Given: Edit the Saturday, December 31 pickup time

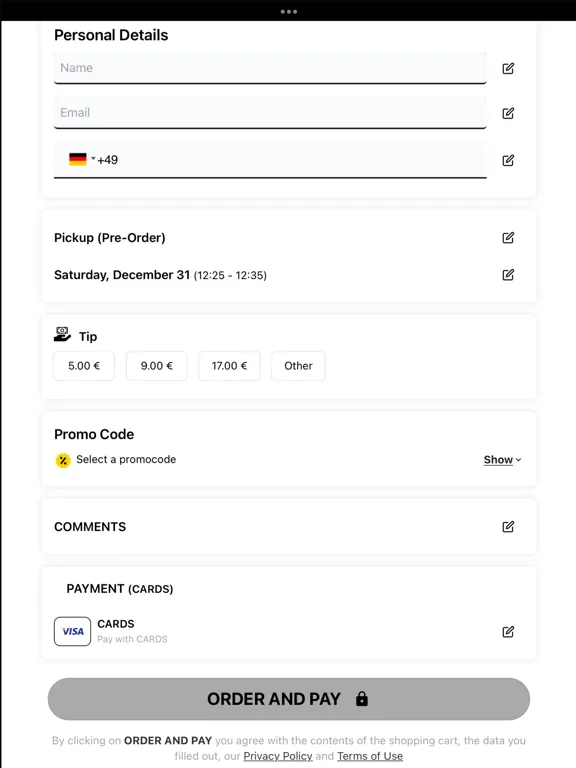Looking at the screenshot, I should pyautogui.click(x=508, y=274).
